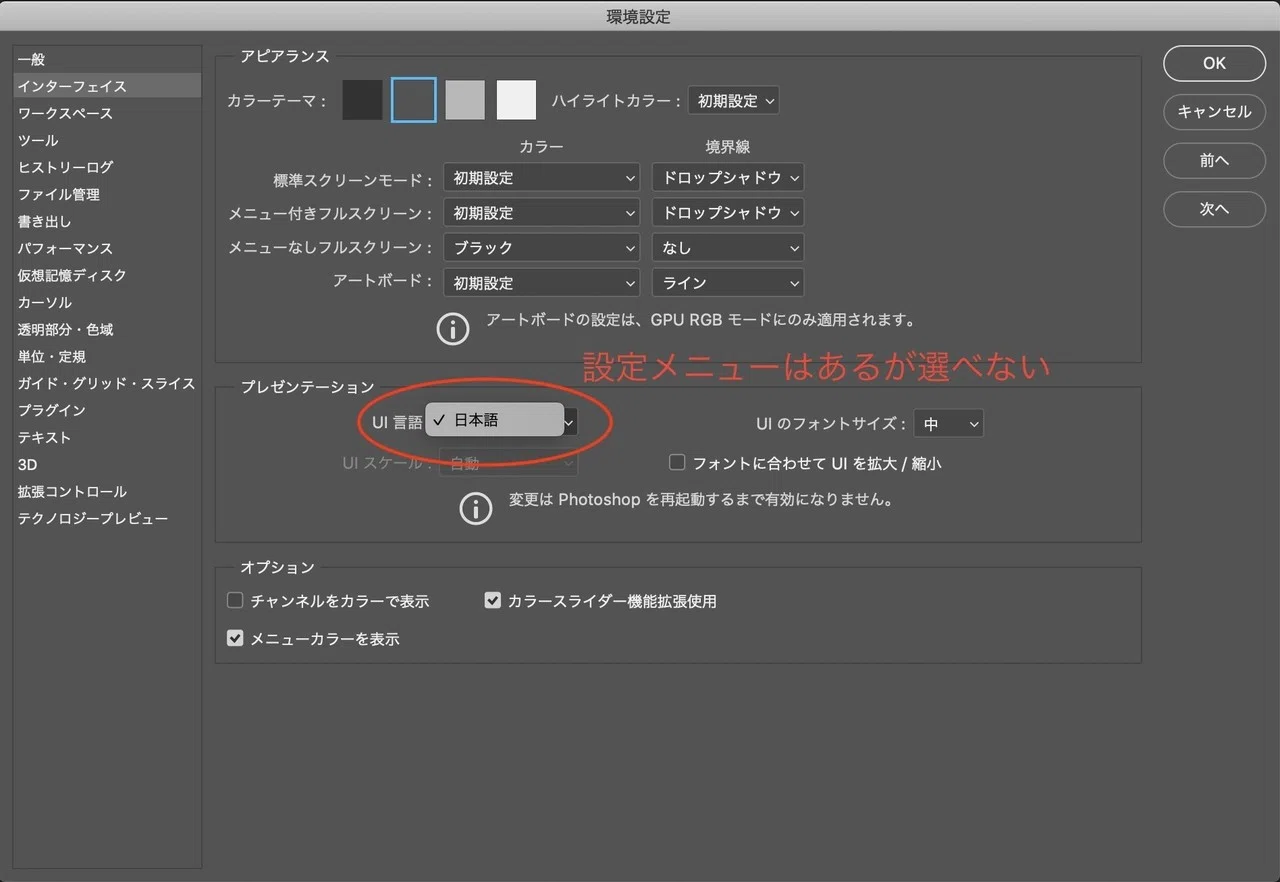Viewport: 1280px width, 882px height.
Task: Click the info icon beside artboard GPU note
Action: pos(453,328)
